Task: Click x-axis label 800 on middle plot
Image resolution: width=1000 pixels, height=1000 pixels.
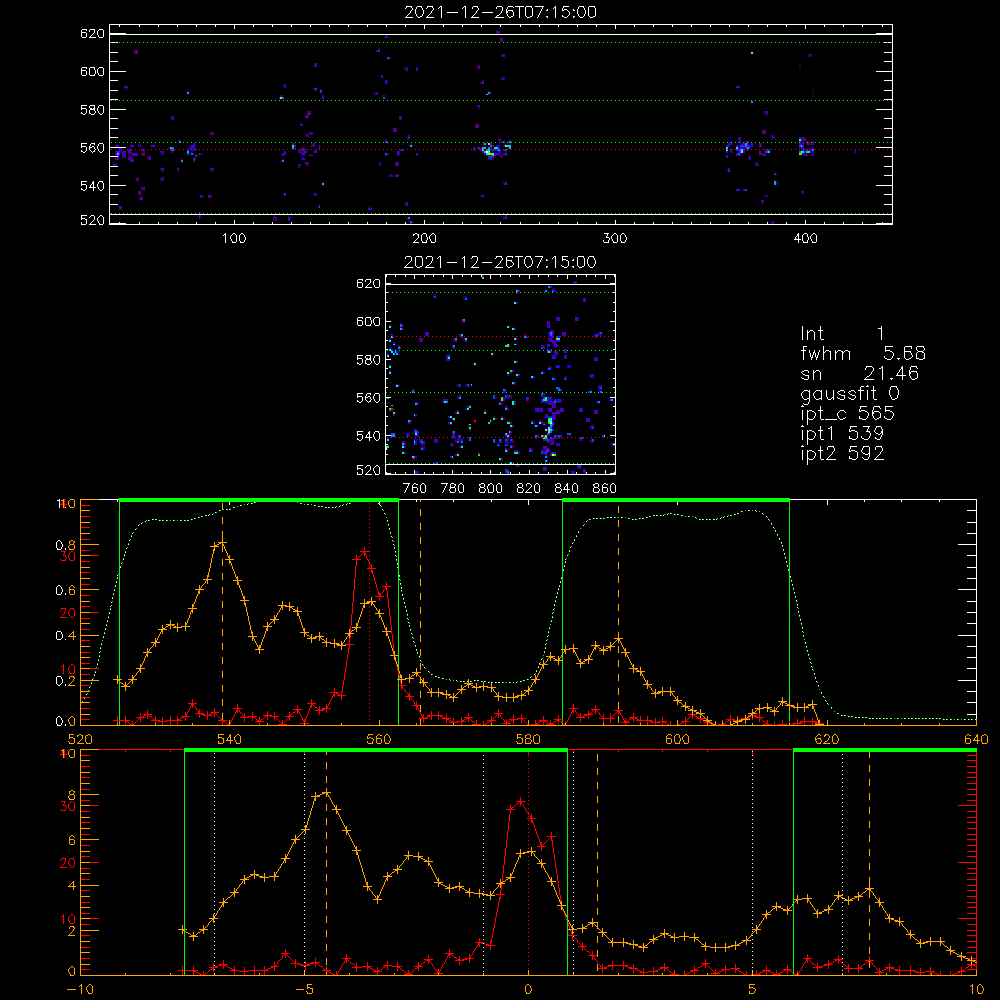Action: pyautogui.click(x=490, y=489)
